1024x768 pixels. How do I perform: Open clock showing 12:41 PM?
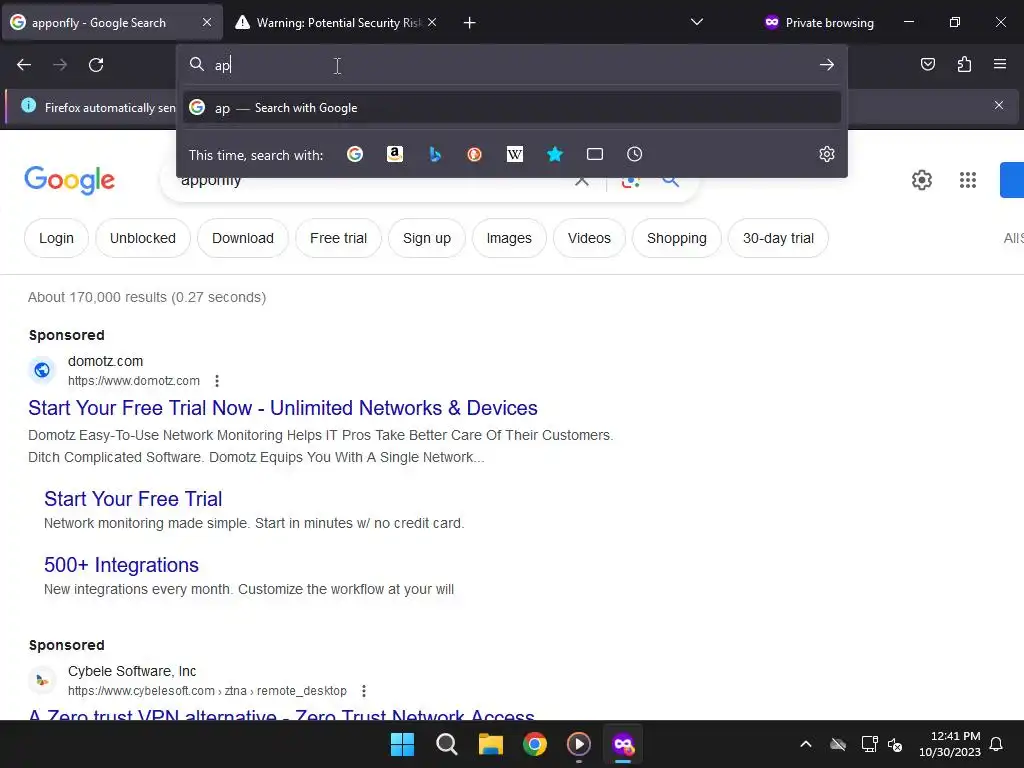coord(950,744)
